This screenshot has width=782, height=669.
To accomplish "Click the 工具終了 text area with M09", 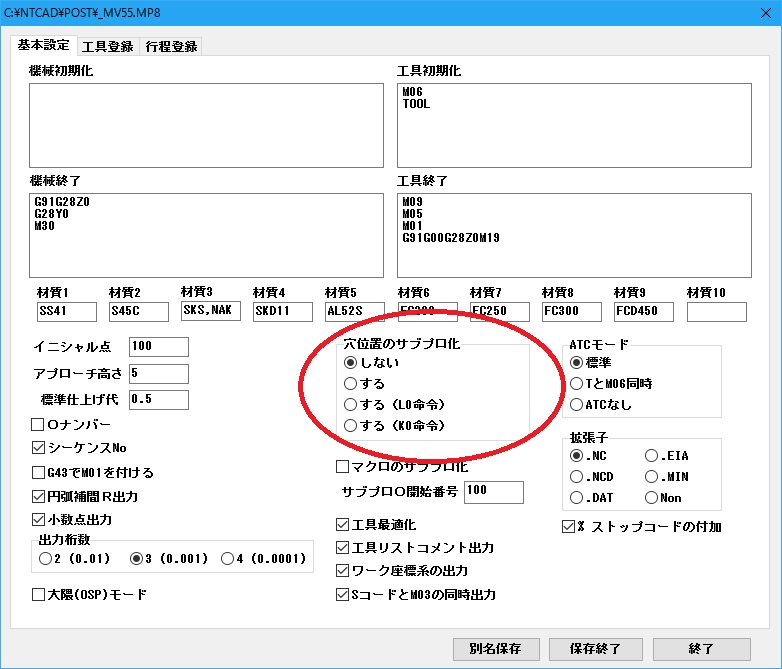I will [574, 235].
